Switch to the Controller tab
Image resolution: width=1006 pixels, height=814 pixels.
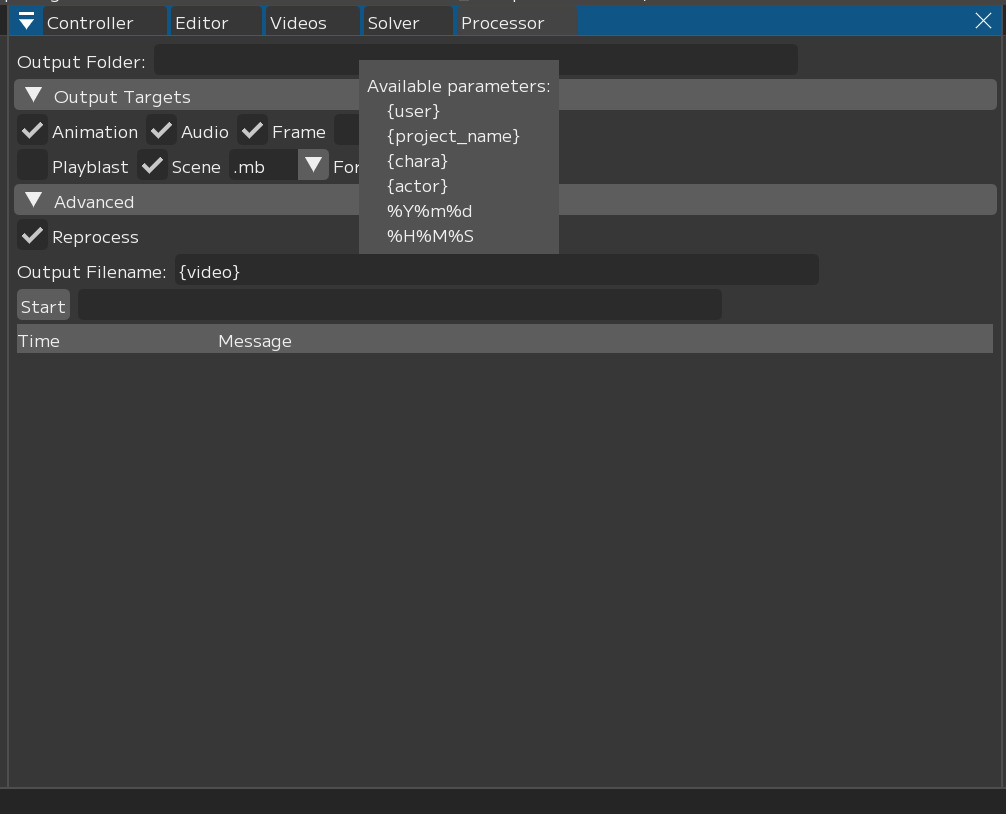pos(90,22)
